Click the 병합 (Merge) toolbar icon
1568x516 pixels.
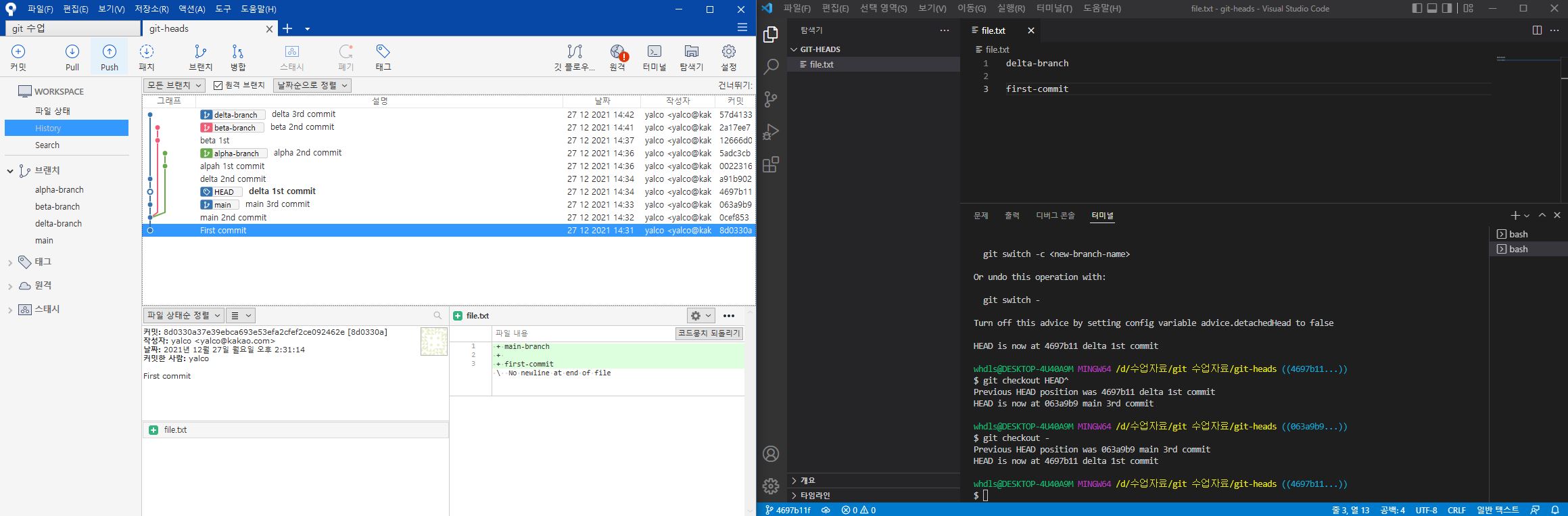pyautogui.click(x=237, y=57)
